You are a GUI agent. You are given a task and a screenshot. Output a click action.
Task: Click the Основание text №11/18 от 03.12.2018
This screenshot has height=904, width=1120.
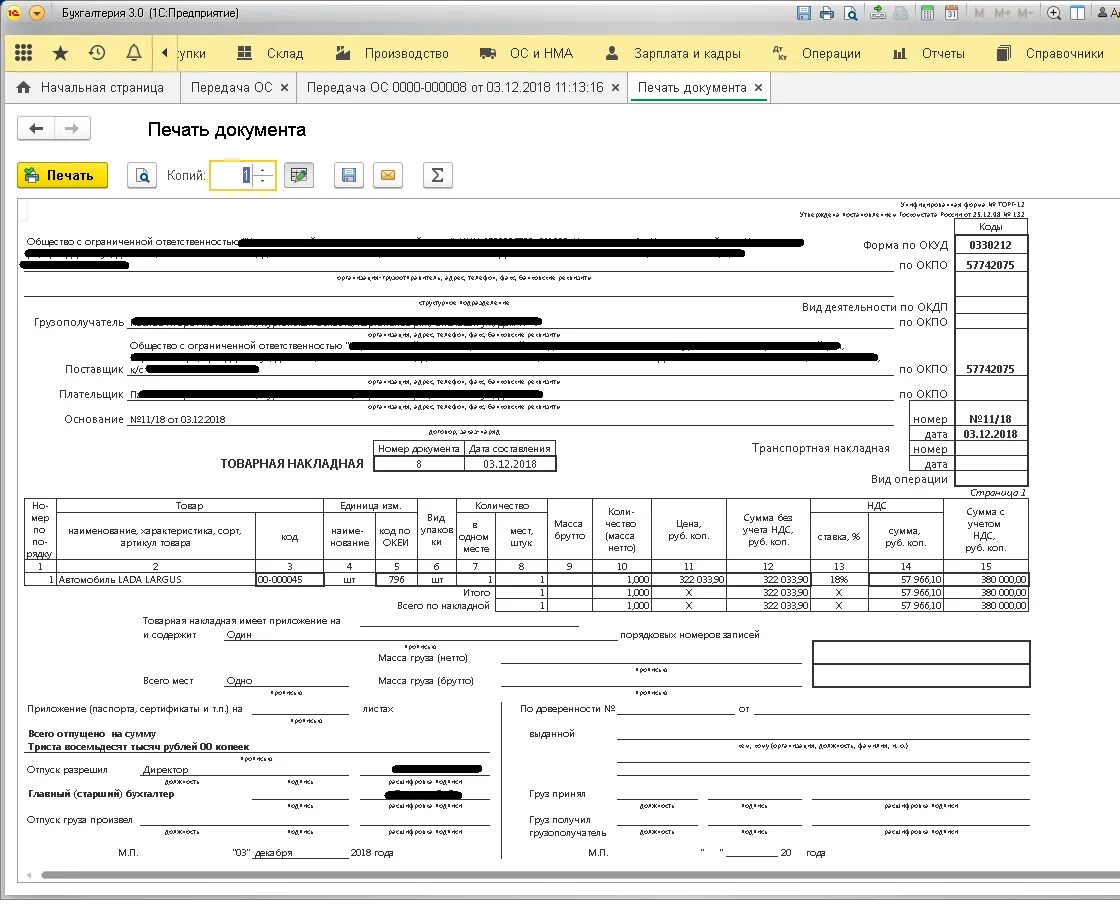pyautogui.click(x=178, y=420)
